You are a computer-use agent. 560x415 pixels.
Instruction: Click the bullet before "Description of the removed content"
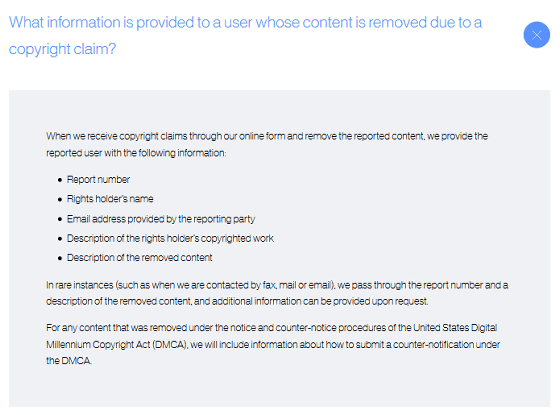pos(60,258)
